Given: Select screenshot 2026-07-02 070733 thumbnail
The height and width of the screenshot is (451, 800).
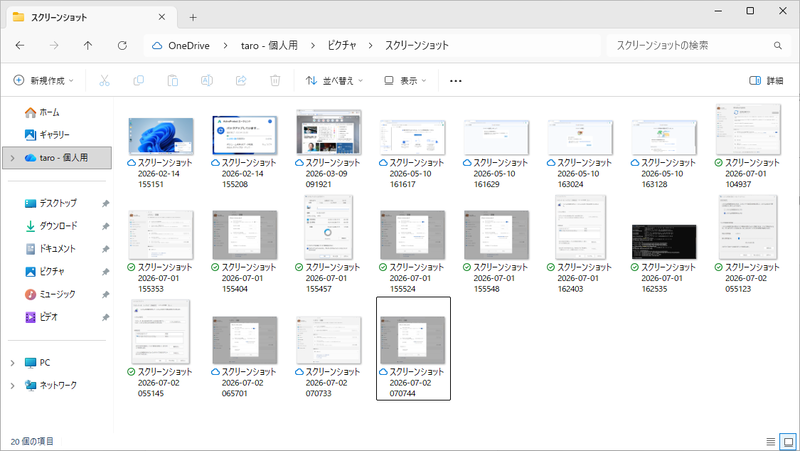Looking at the screenshot, I should tap(329, 340).
